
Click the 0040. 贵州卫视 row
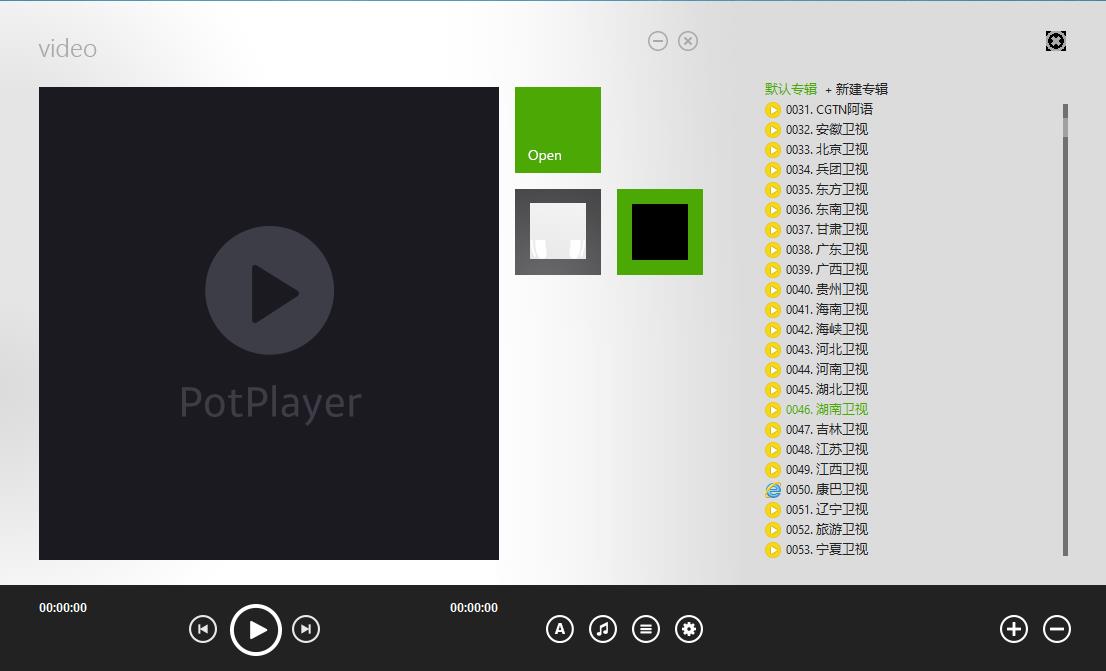coord(817,289)
